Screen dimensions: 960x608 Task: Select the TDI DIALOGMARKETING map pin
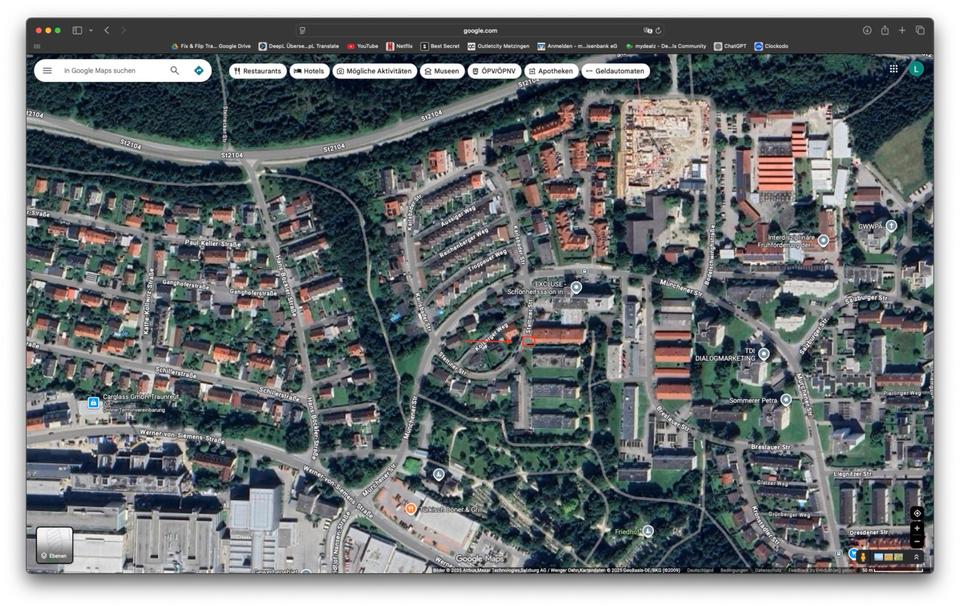point(763,354)
